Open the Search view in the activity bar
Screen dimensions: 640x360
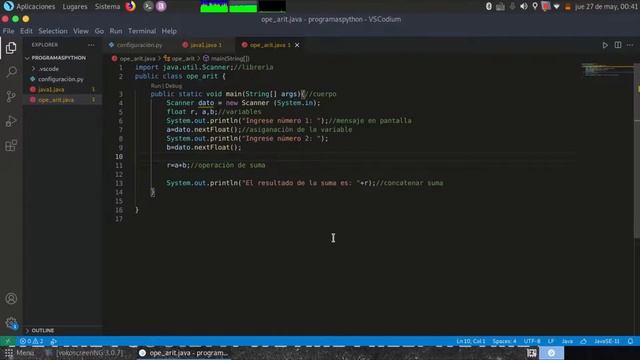pos(11,72)
